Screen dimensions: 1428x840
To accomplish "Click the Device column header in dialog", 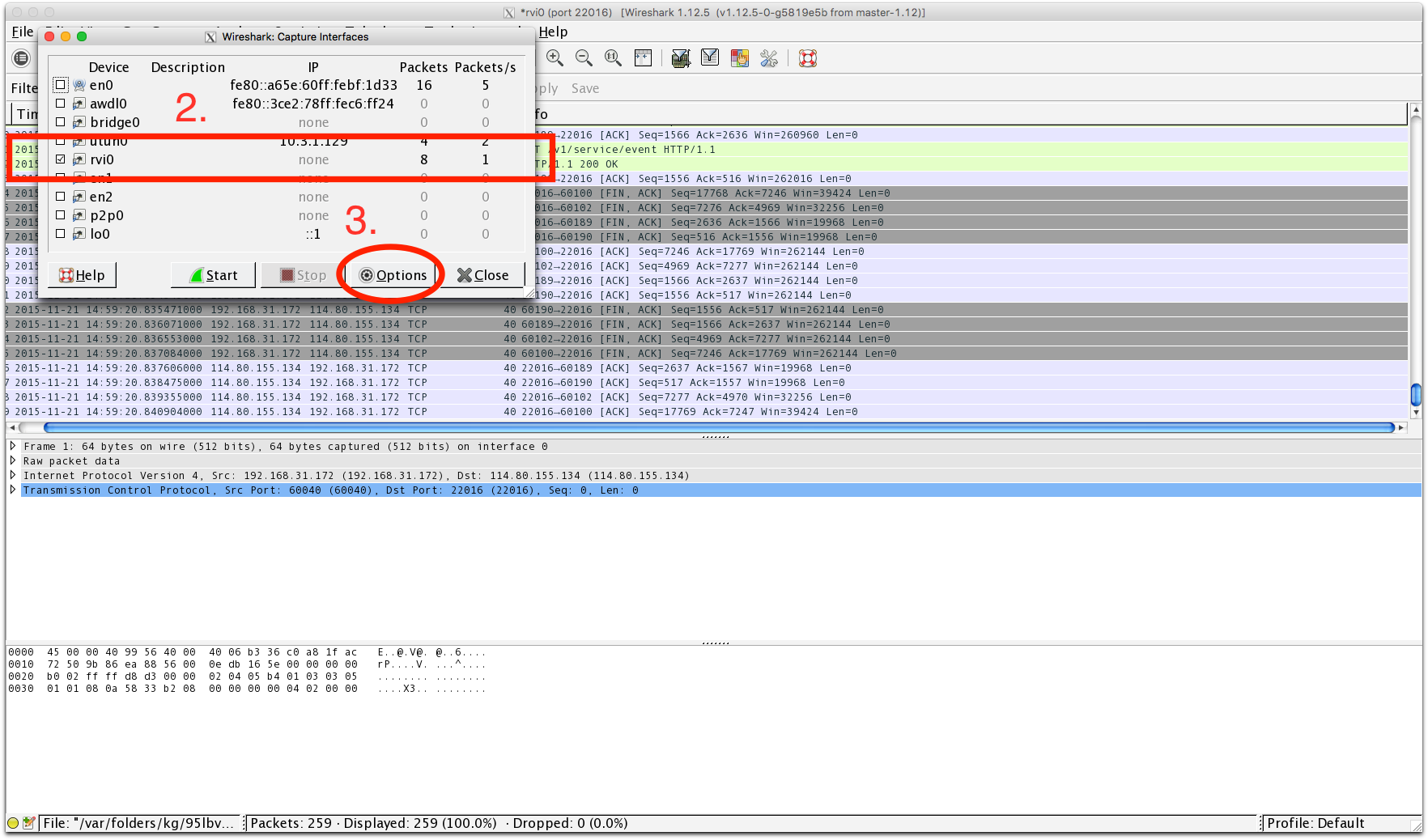I will point(108,67).
